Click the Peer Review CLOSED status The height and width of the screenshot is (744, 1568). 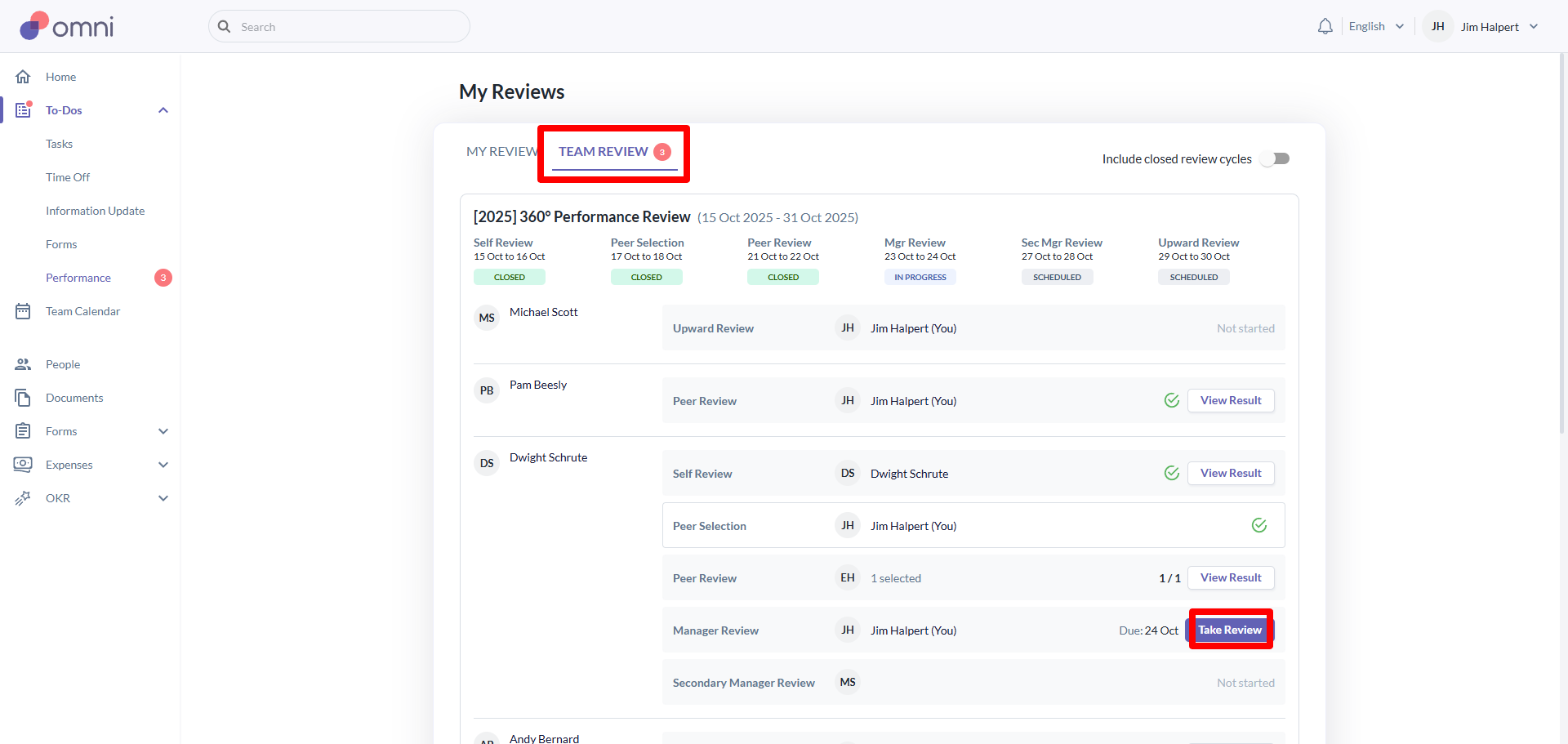click(x=782, y=278)
